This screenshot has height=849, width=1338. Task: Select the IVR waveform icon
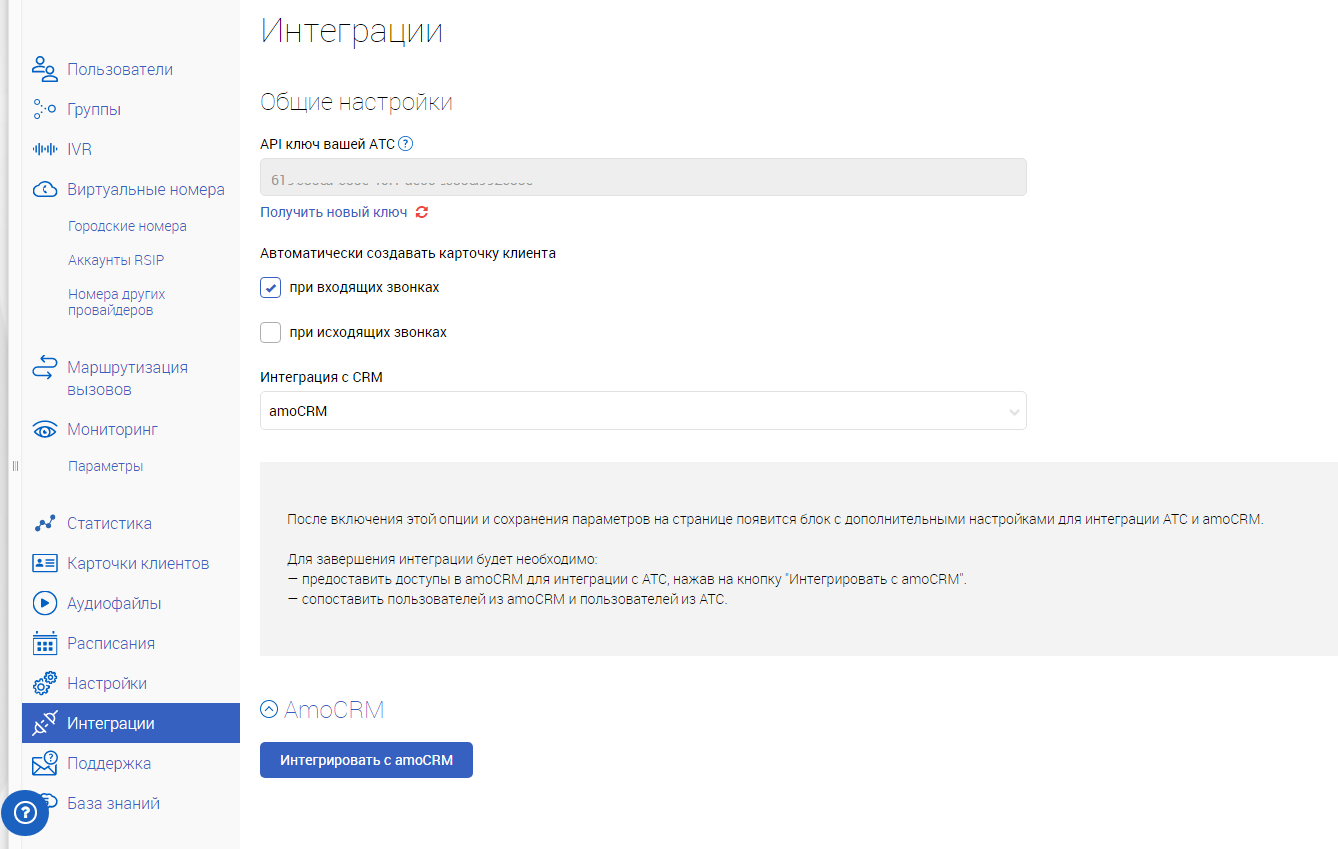44,149
